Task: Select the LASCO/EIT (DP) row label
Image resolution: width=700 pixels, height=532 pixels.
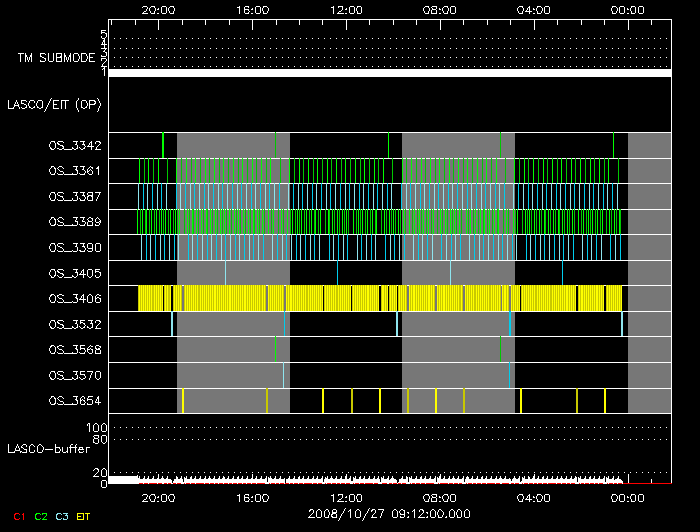Action: [x=54, y=104]
